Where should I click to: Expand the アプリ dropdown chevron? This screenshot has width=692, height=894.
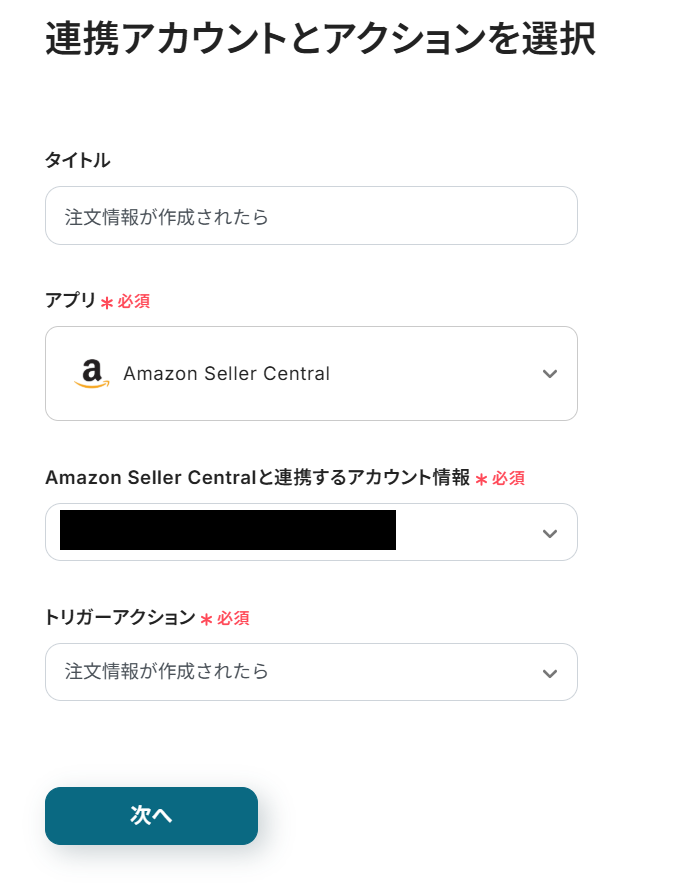coord(549,374)
